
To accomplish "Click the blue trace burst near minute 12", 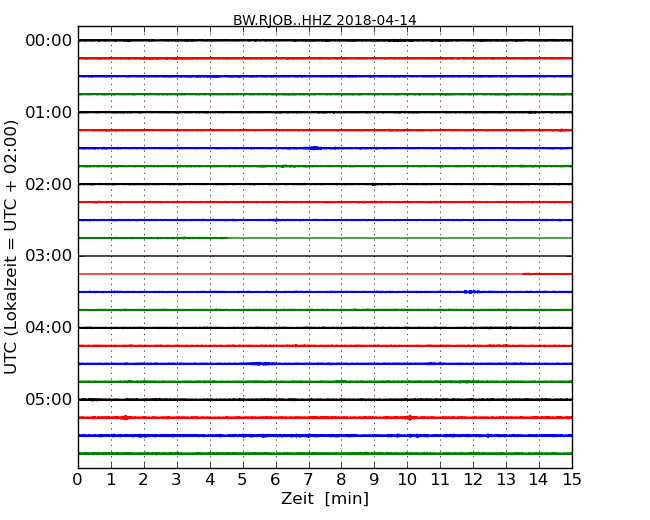I will pos(471,292).
